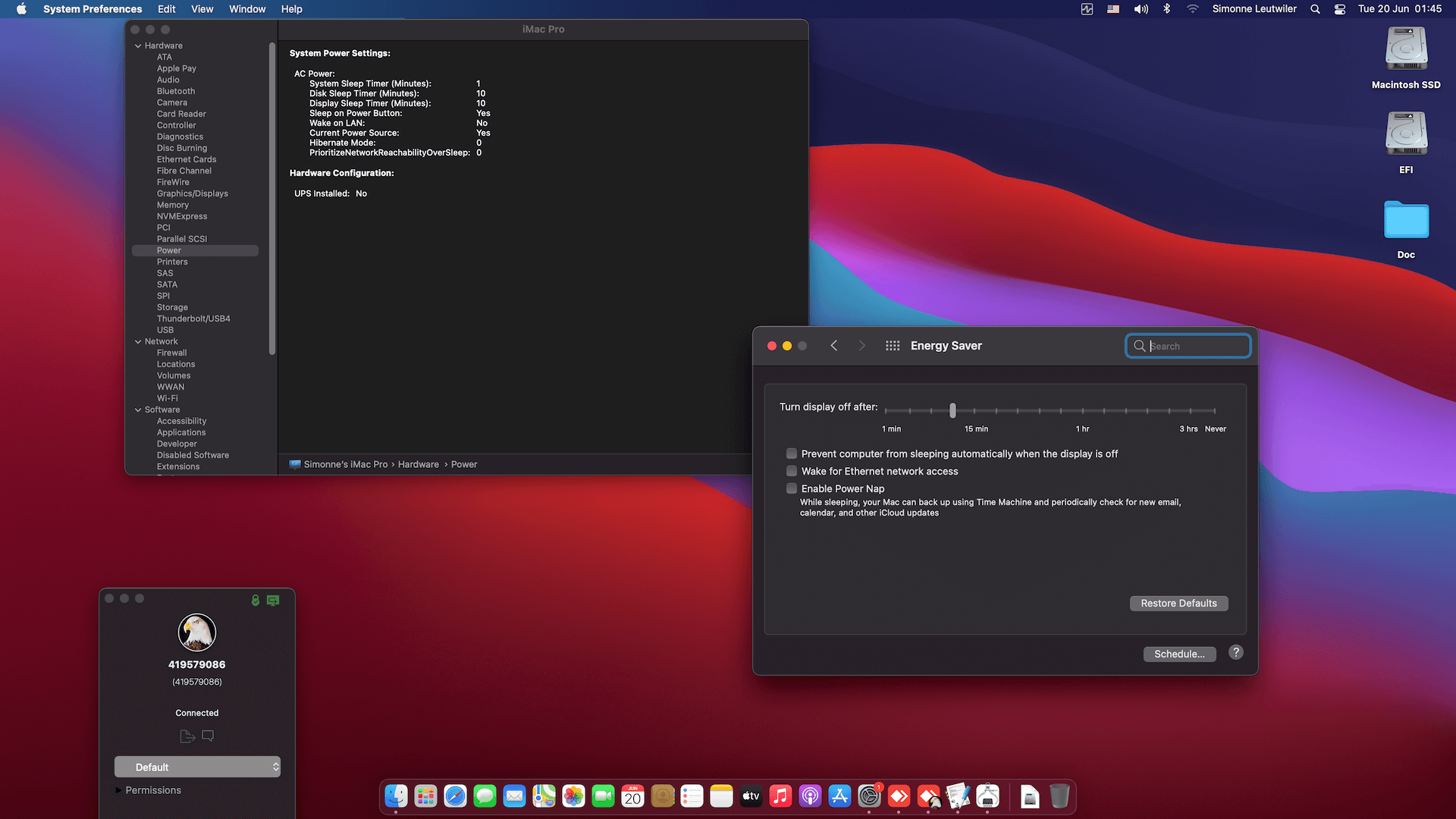Open the System Preferences app menu
The width and height of the screenshot is (1456, 819).
tap(93, 9)
